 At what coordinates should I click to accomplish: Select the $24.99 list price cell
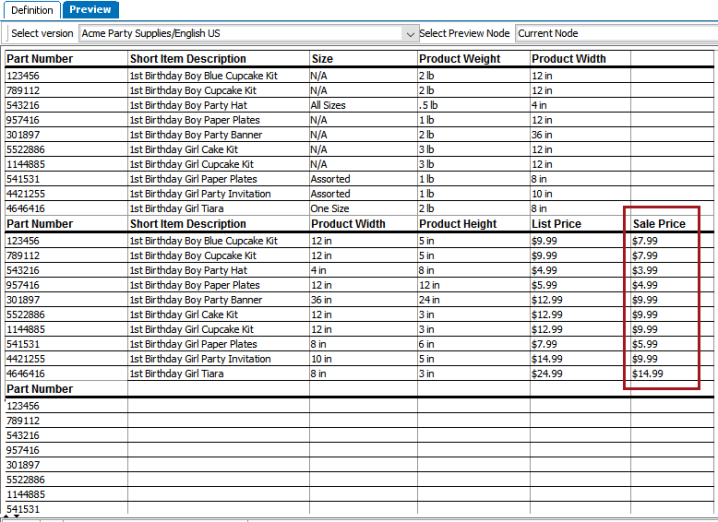click(547, 374)
